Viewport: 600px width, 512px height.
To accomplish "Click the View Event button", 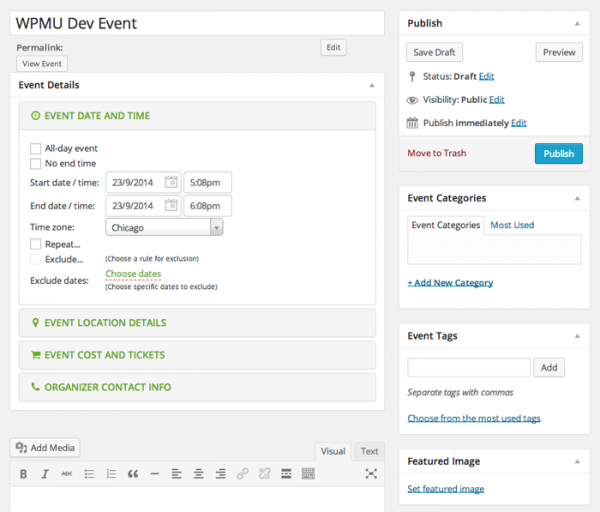I will tap(42, 64).
